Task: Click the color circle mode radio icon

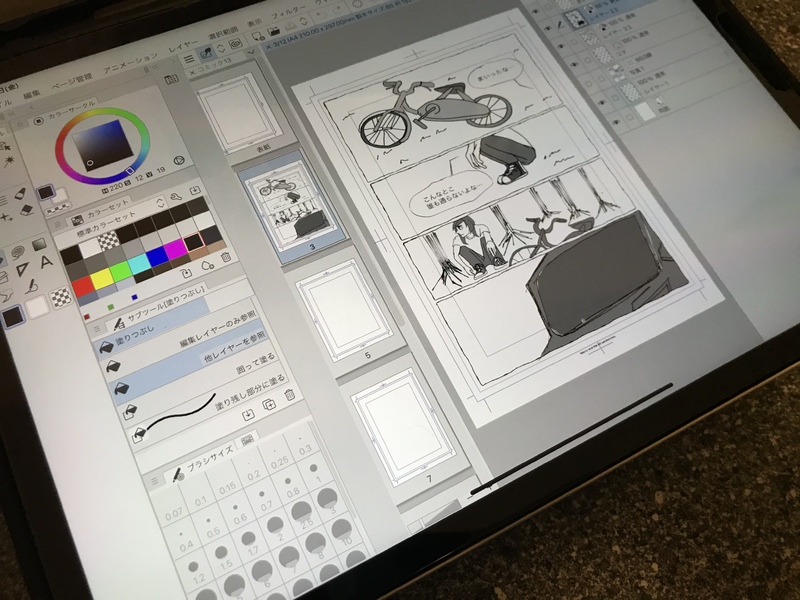Action: 38,121
